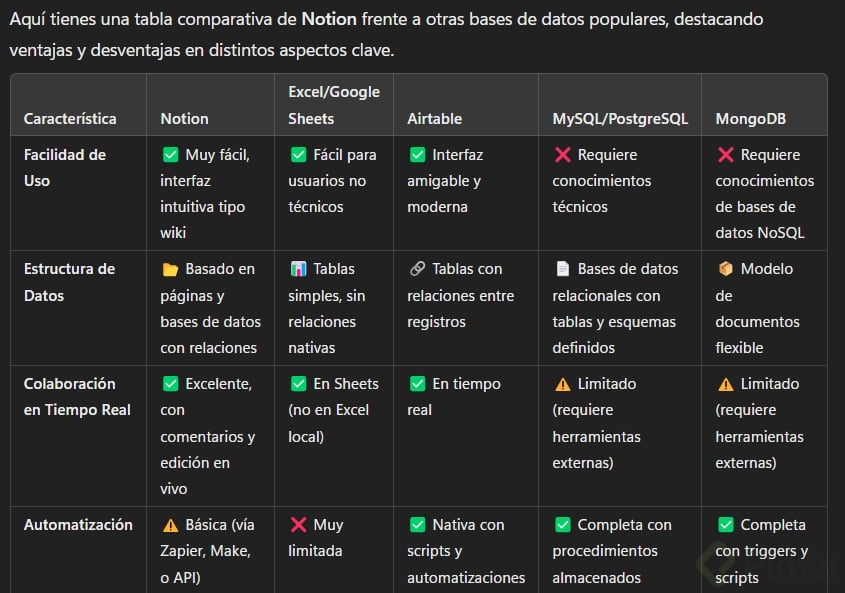
Task: Click the bold "Notion" word in intro paragraph
Action: pyautogui.click(x=329, y=19)
